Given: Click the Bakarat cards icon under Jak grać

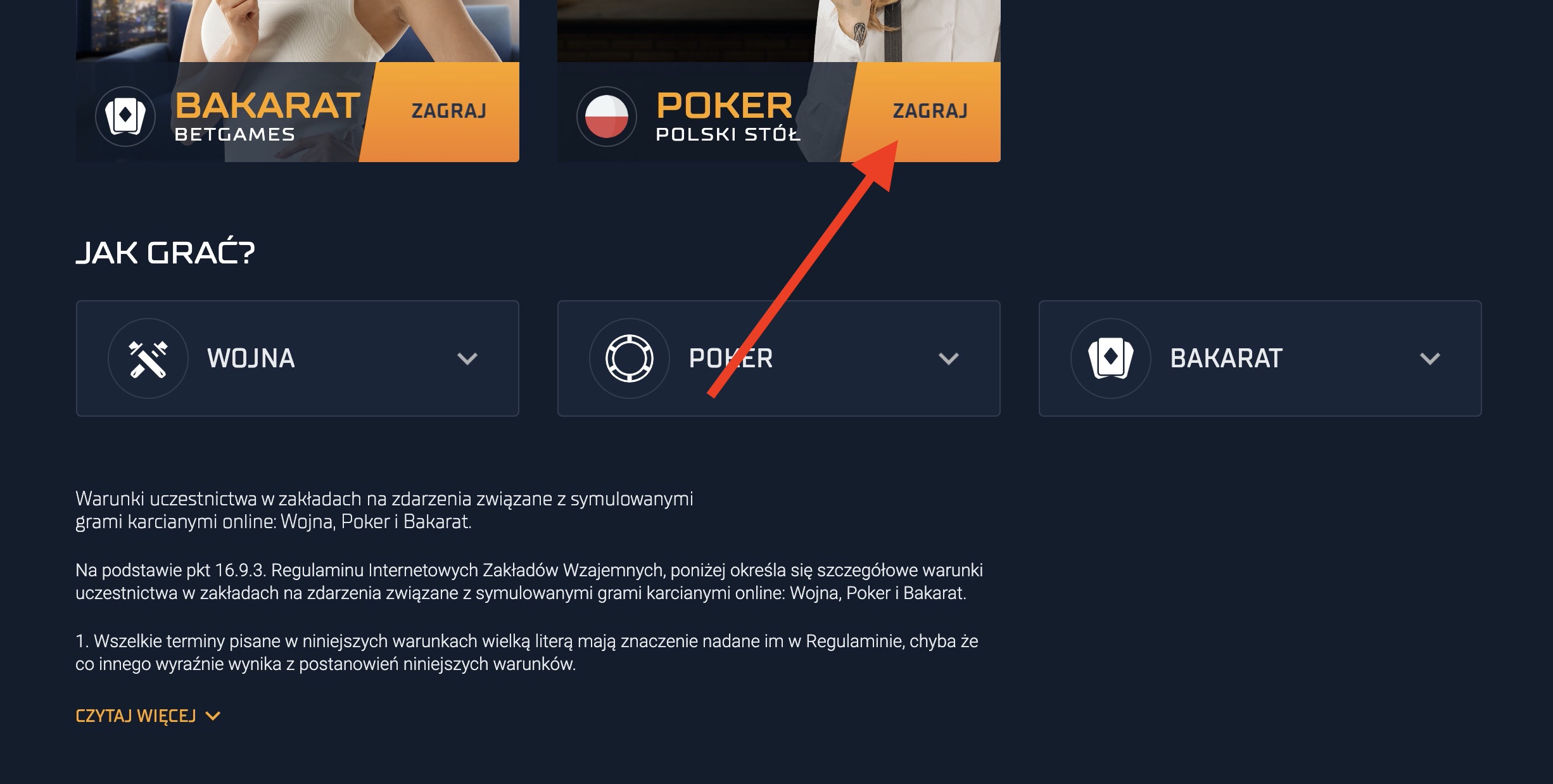Looking at the screenshot, I should tap(1111, 358).
